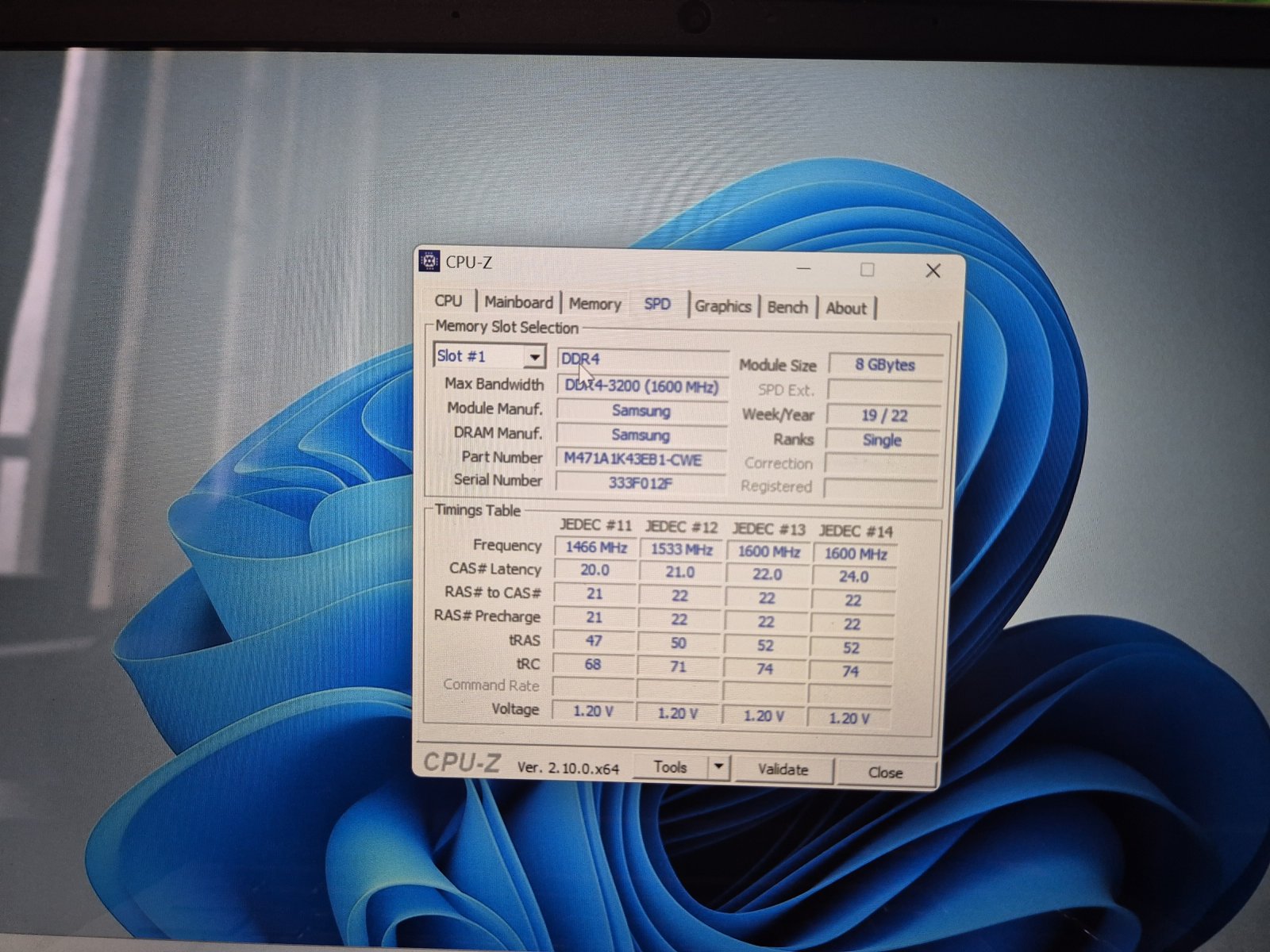1270x952 pixels.
Task: Select the Serial Number field 333F012F
Action: pyautogui.click(x=641, y=483)
